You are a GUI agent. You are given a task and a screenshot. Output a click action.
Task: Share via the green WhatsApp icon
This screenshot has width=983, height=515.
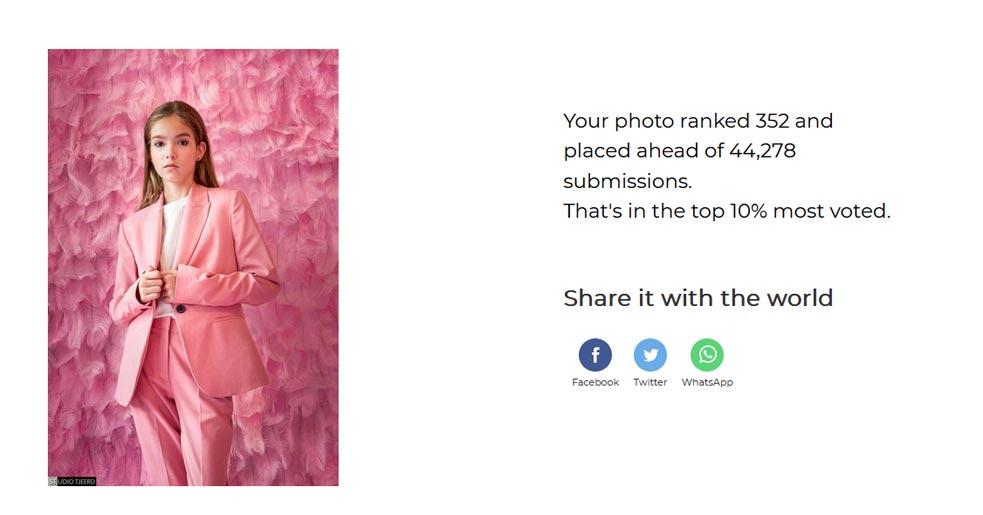pos(707,355)
